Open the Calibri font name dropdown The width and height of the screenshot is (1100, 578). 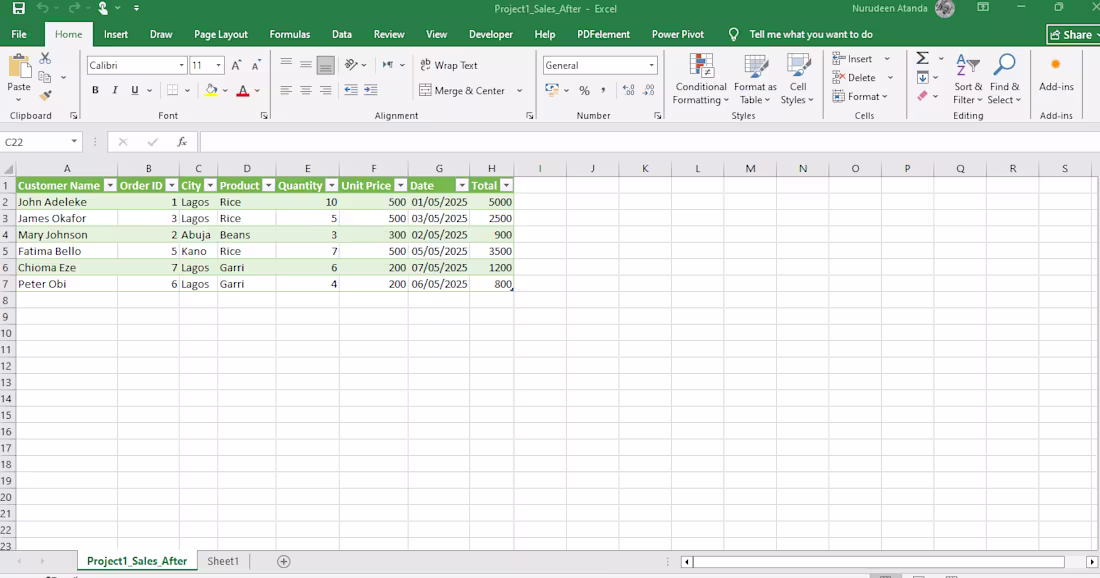(182, 65)
